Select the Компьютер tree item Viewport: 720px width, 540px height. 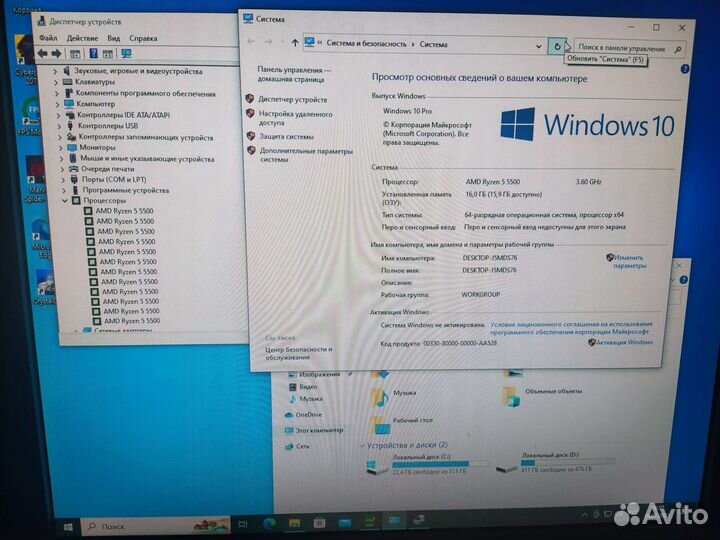tap(96, 104)
